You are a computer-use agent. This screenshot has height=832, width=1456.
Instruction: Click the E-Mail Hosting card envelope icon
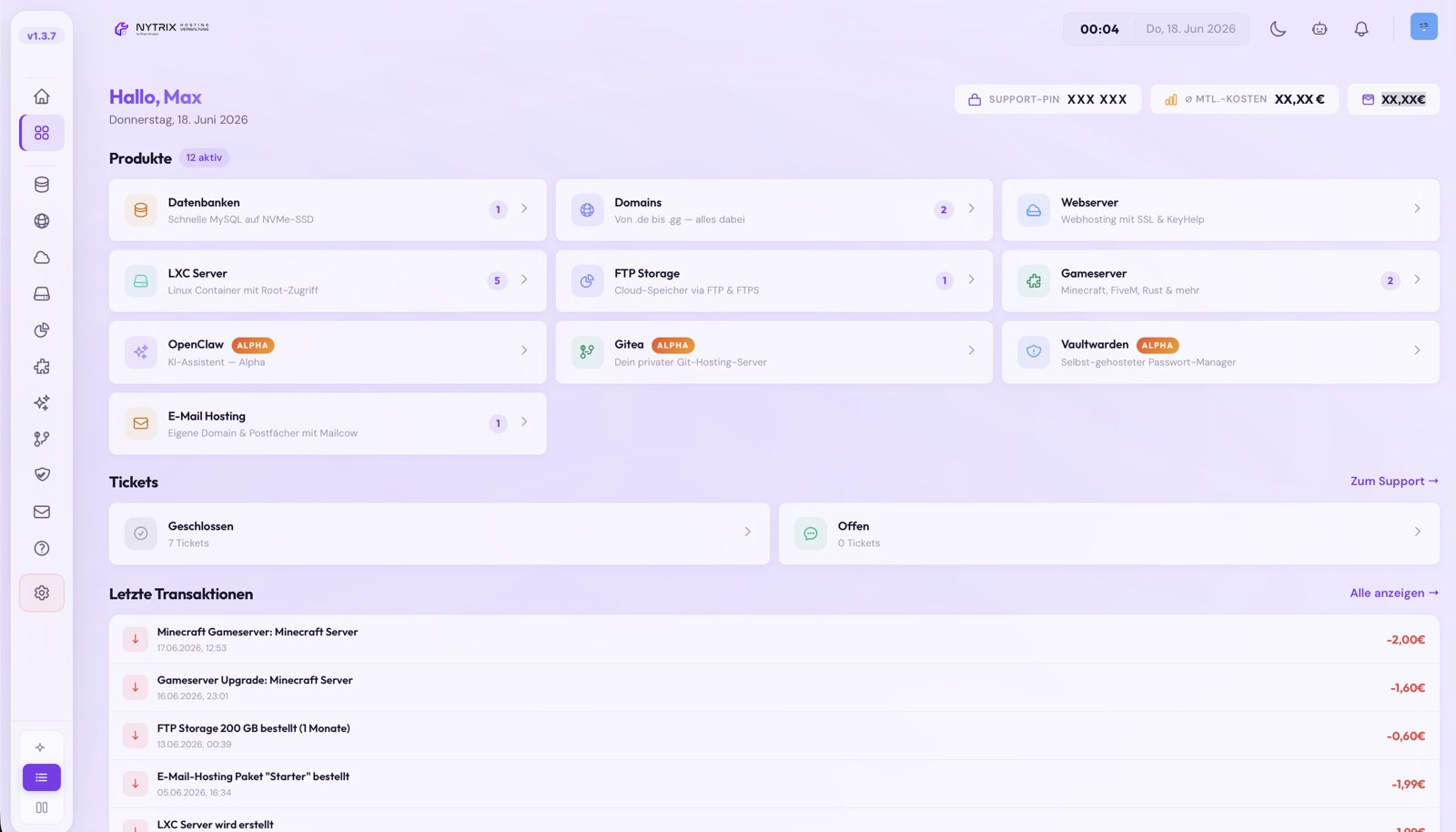141,423
